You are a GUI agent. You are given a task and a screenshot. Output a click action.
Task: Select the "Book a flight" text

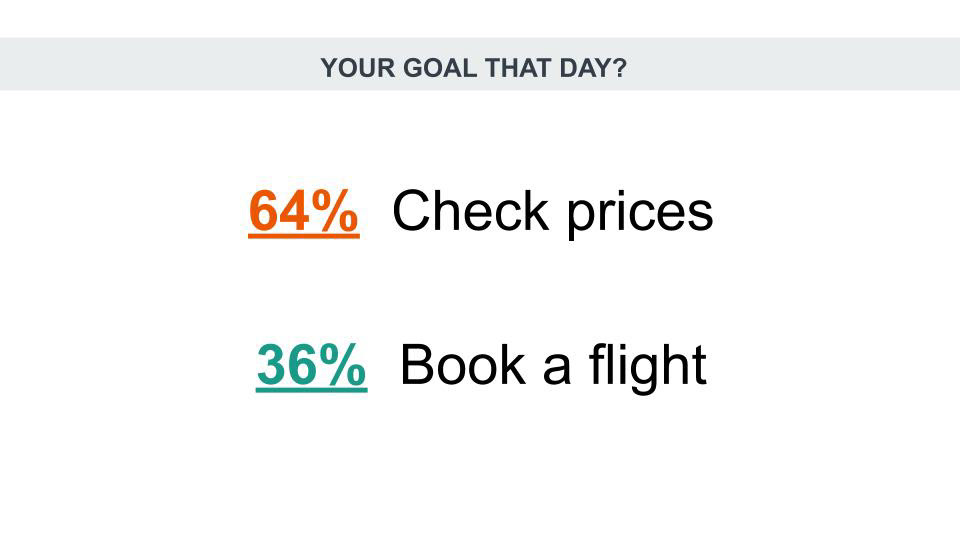click(x=553, y=366)
